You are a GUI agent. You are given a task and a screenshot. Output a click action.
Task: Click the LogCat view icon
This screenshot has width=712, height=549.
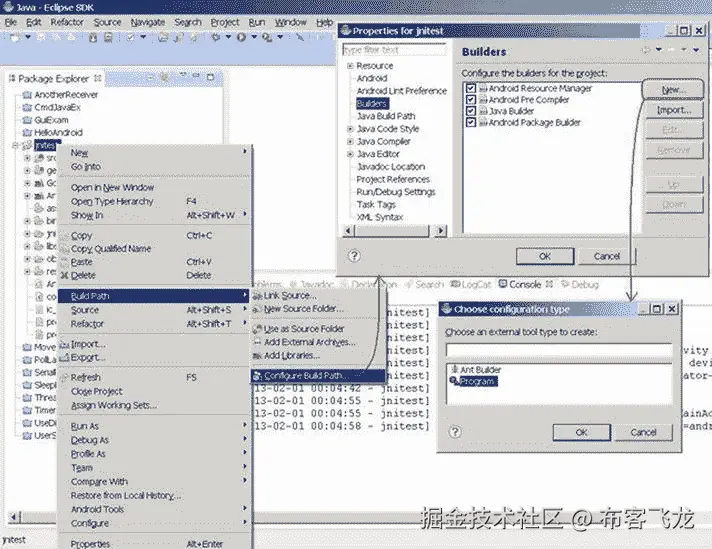tap(455, 284)
